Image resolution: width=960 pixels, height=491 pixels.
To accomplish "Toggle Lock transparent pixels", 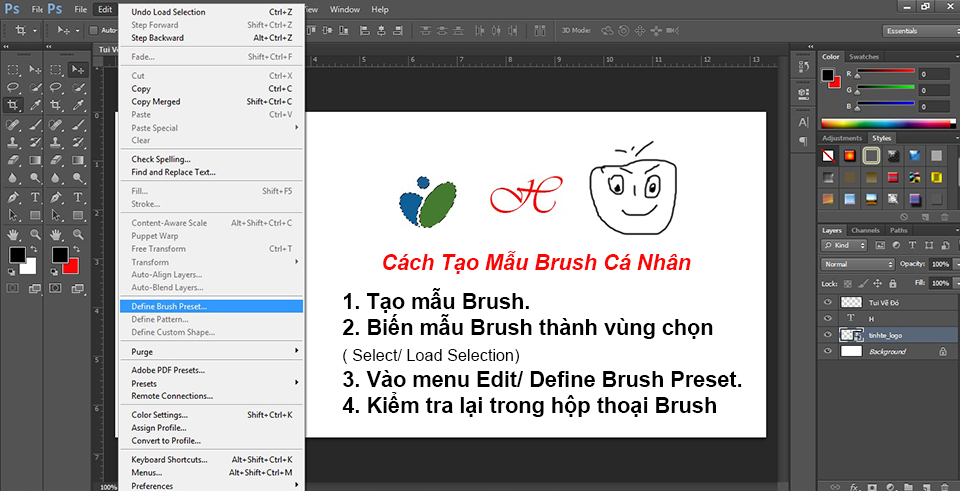I will (847, 284).
